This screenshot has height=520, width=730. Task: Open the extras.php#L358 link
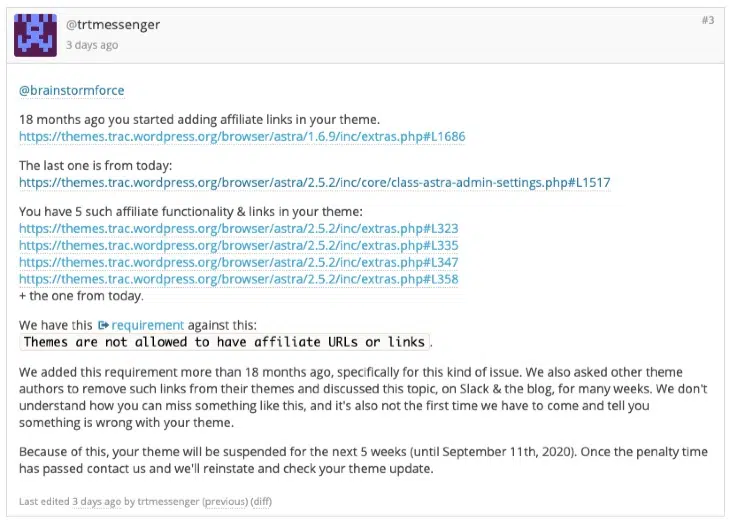[x=238, y=279]
